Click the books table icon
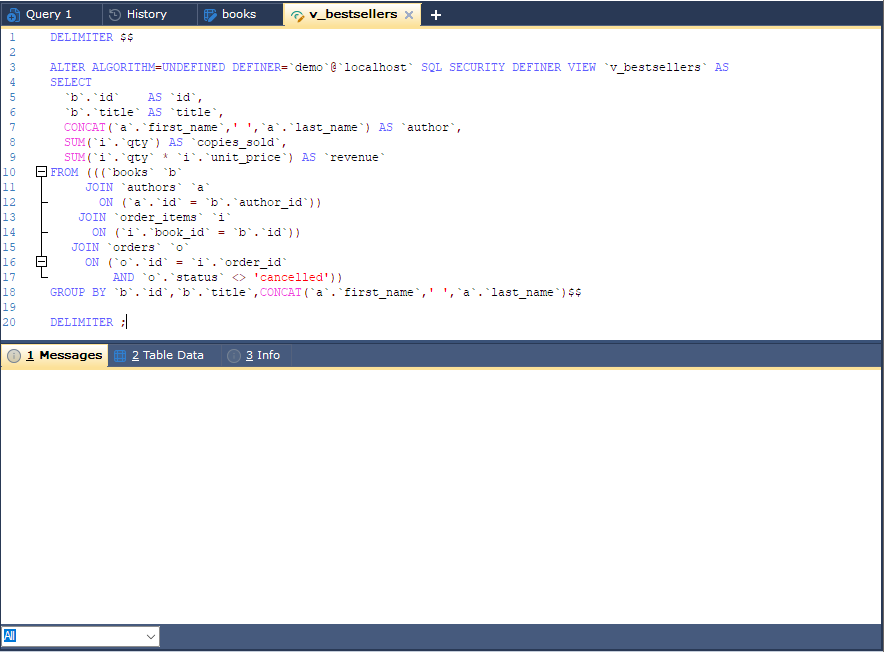Image resolution: width=884 pixels, height=652 pixels. click(x=210, y=15)
